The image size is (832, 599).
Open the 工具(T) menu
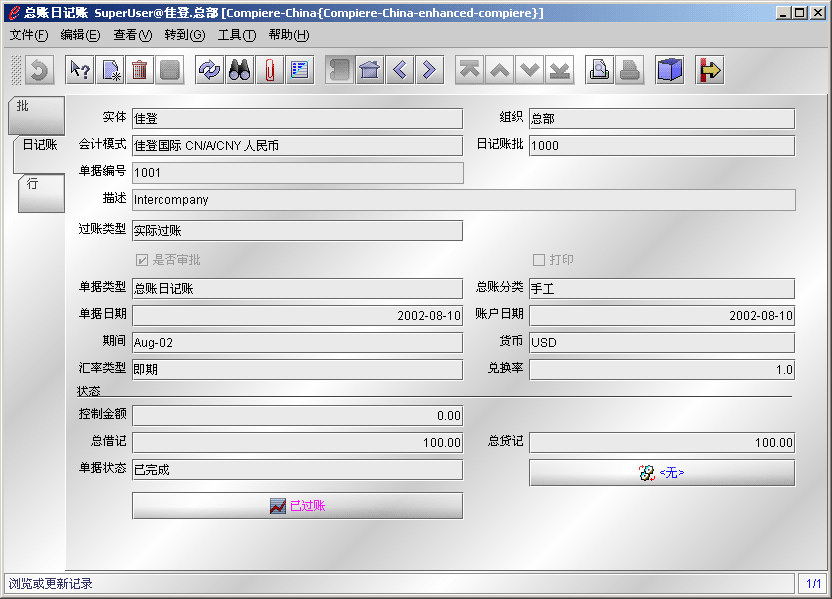point(236,35)
